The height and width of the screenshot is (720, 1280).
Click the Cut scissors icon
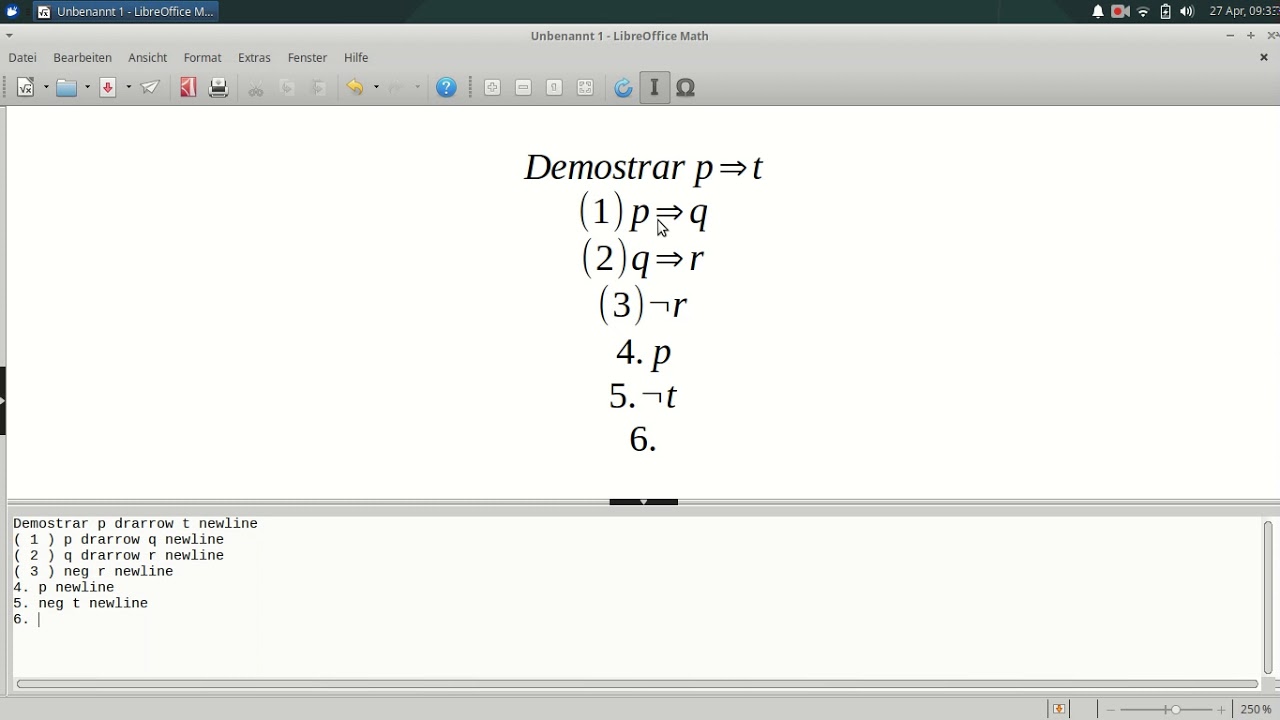pyautogui.click(x=256, y=88)
